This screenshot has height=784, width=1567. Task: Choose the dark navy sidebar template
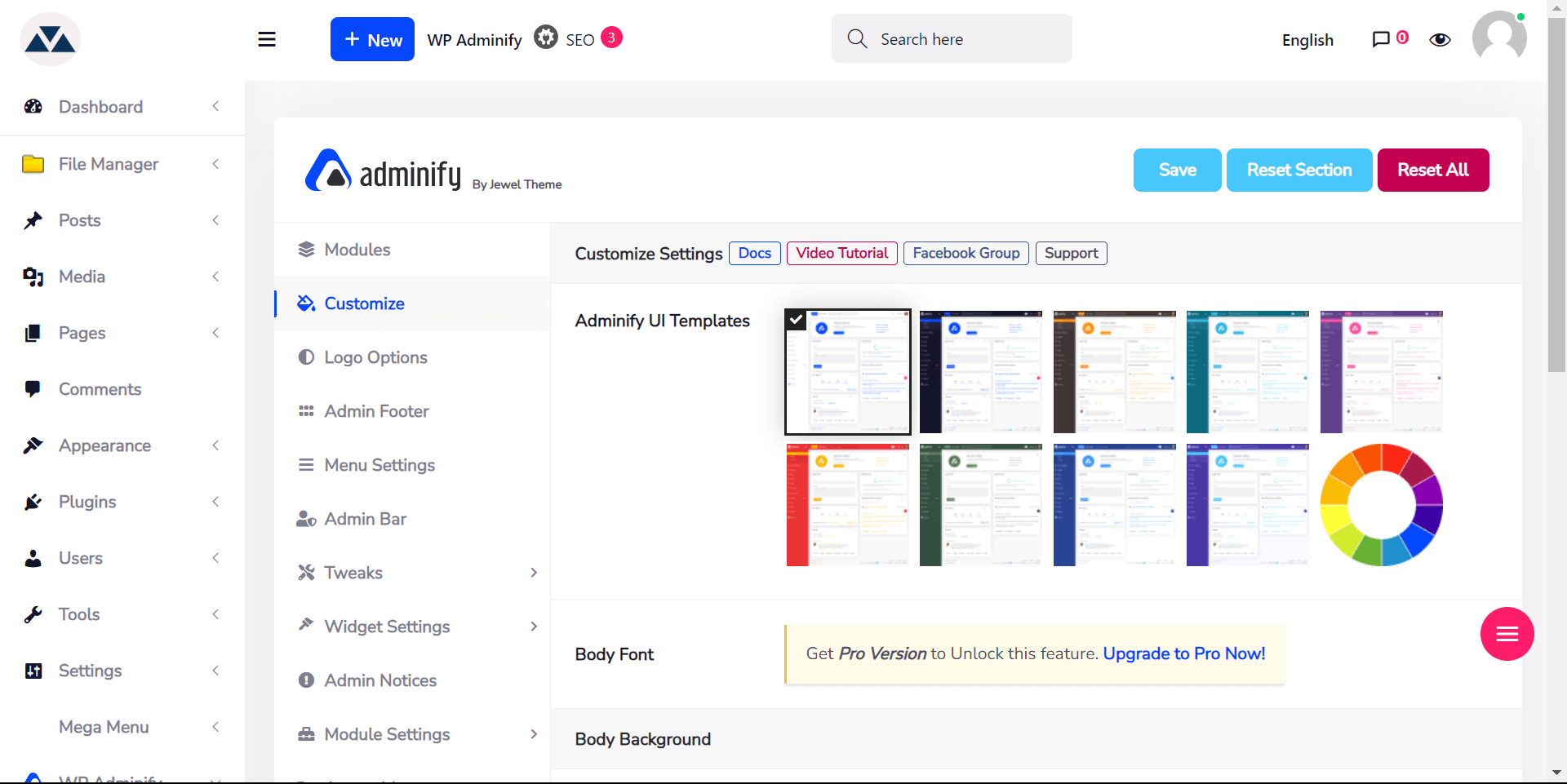click(x=981, y=372)
